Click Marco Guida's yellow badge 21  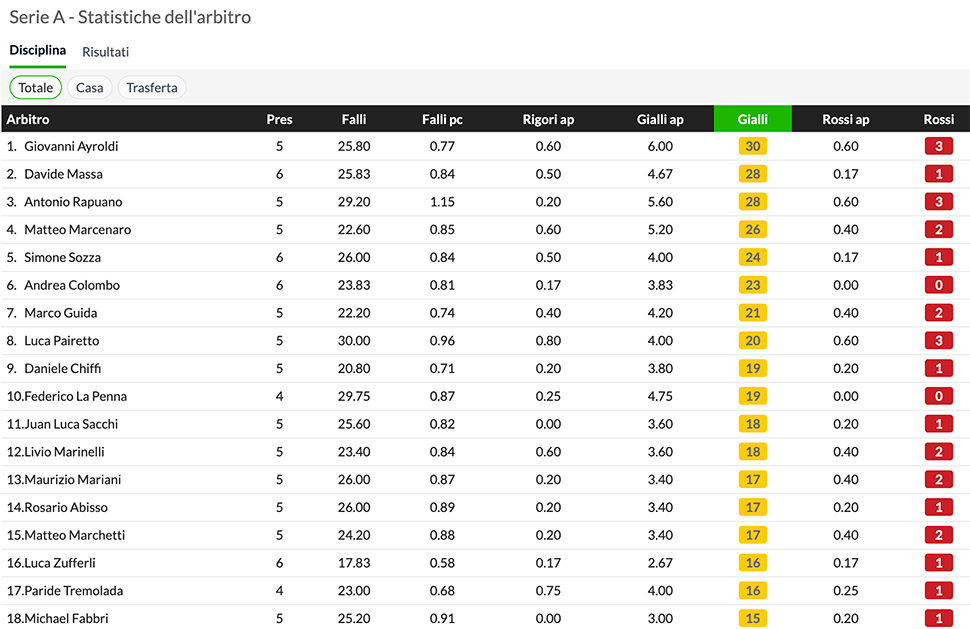[753, 313]
